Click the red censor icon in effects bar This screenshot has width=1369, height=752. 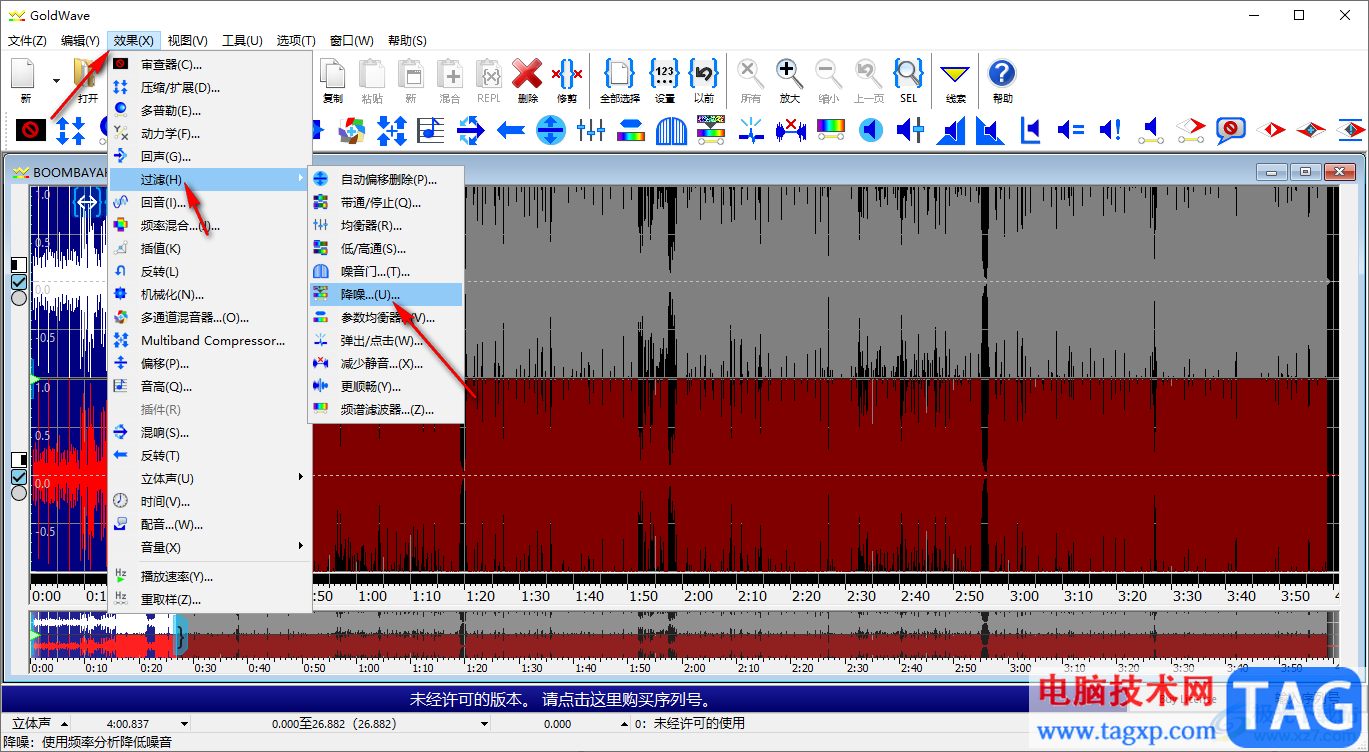tap(31, 130)
